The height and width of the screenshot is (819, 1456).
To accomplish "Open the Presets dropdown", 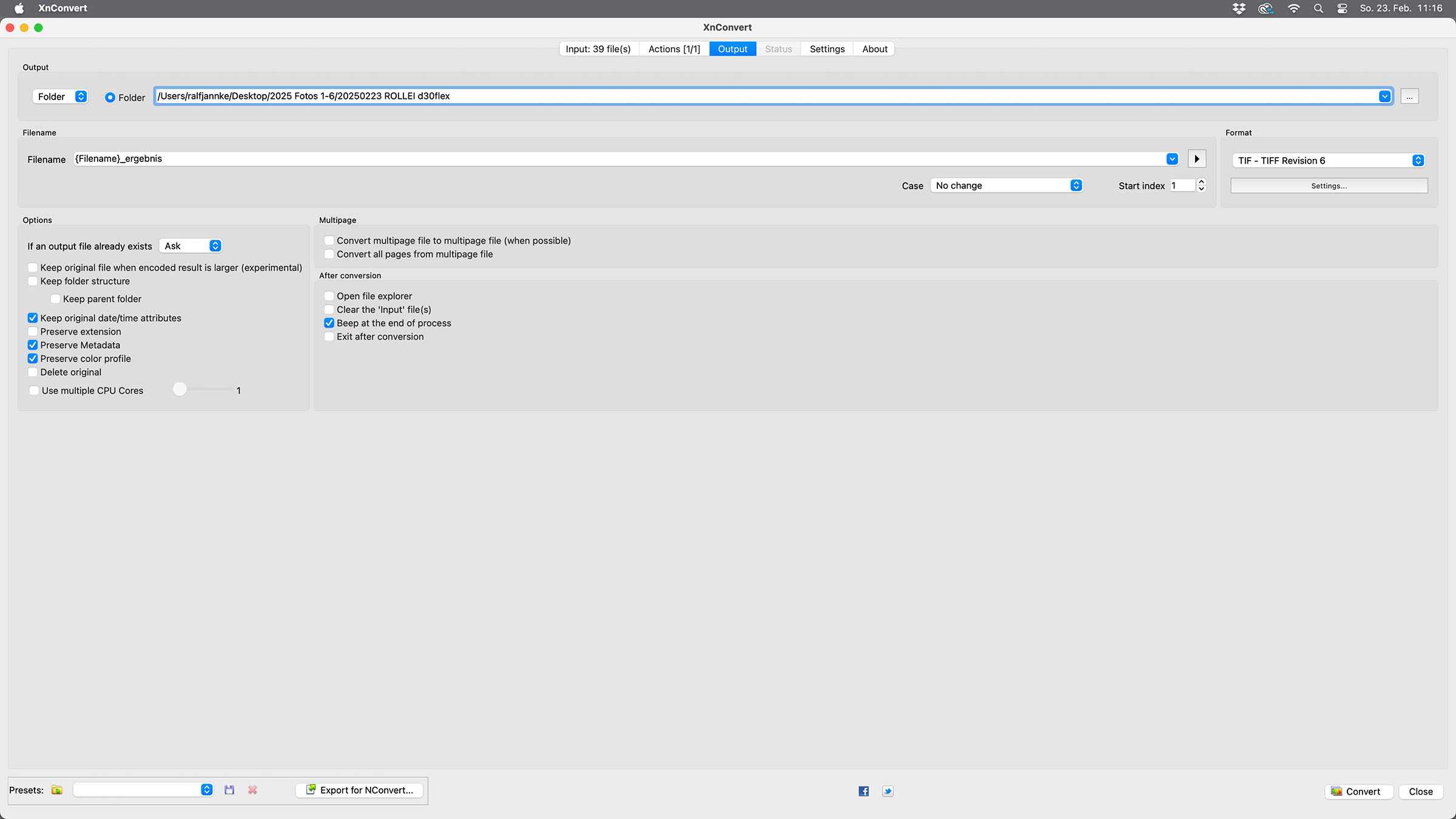I will click(x=143, y=790).
